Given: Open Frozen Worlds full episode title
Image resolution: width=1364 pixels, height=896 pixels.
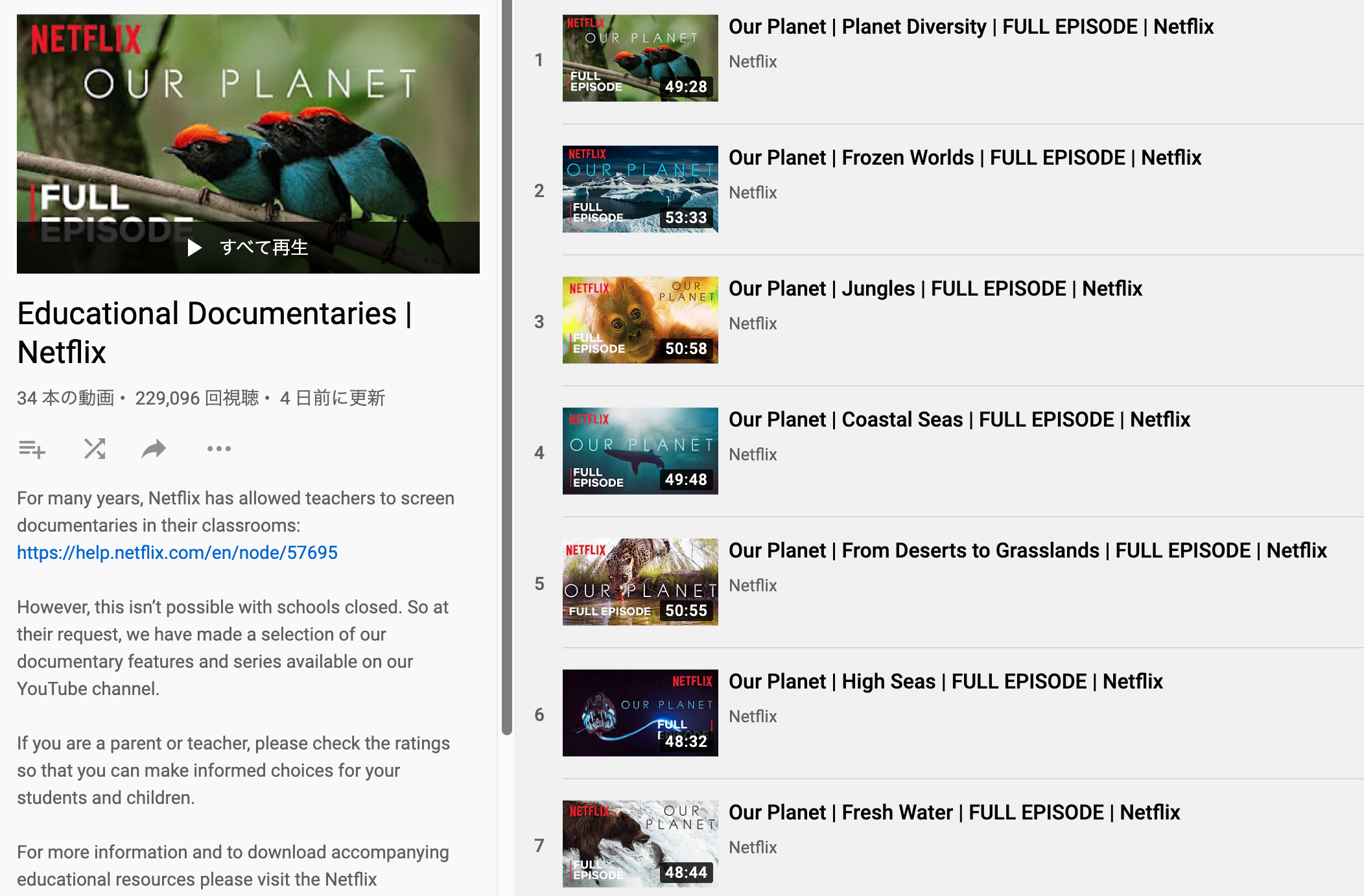Looking at the screenshot, I should click(965, 158).
